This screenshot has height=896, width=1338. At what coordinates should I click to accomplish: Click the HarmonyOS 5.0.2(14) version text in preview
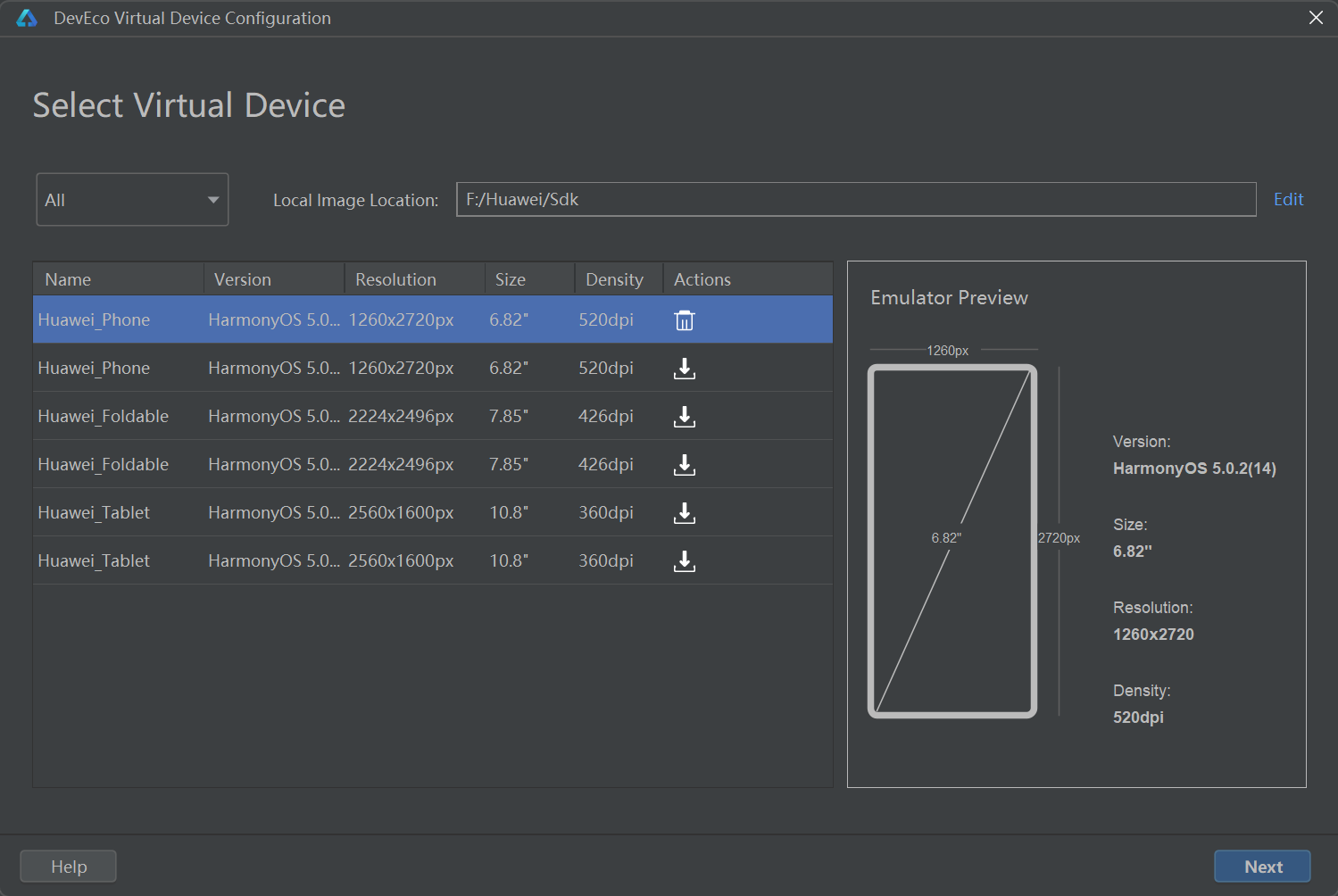[1194, 469]
